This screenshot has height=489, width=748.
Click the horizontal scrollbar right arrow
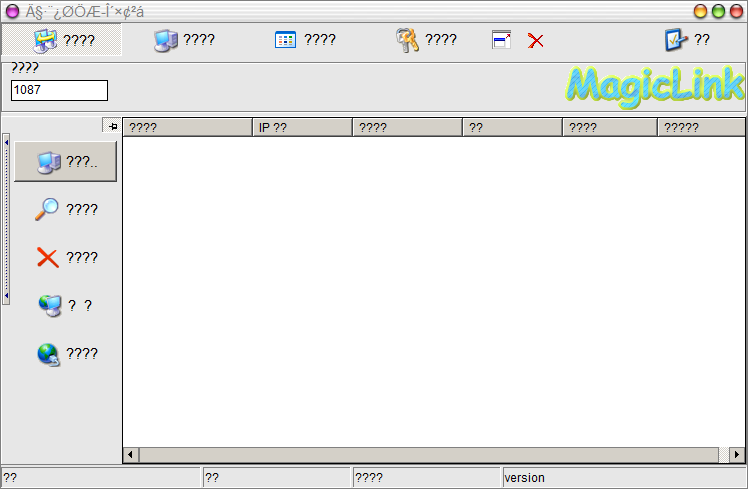pos(738,455)
